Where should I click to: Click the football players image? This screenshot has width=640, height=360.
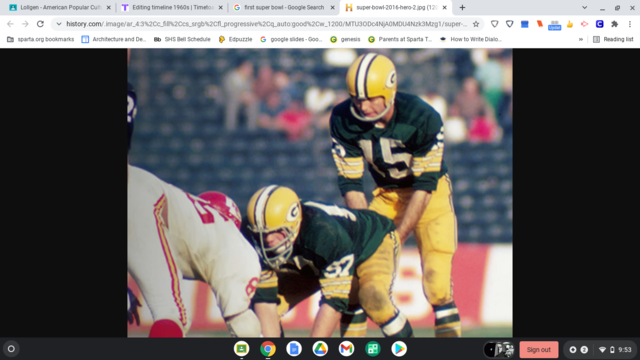point(320,193)
